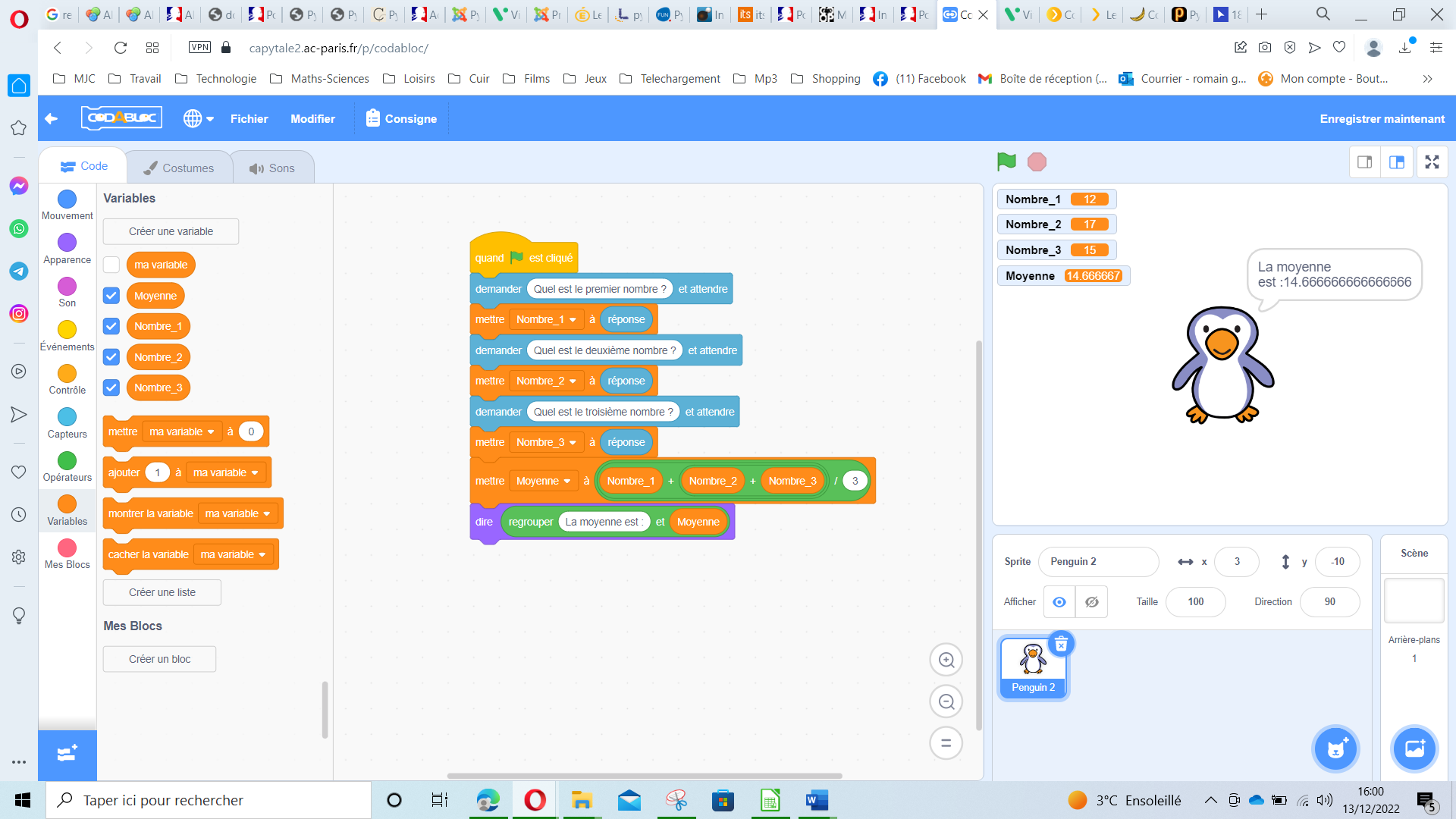The height and width of the screenshot is (819, 1456).
Task: Enable the ma variable checkbox
Action: 111,265
